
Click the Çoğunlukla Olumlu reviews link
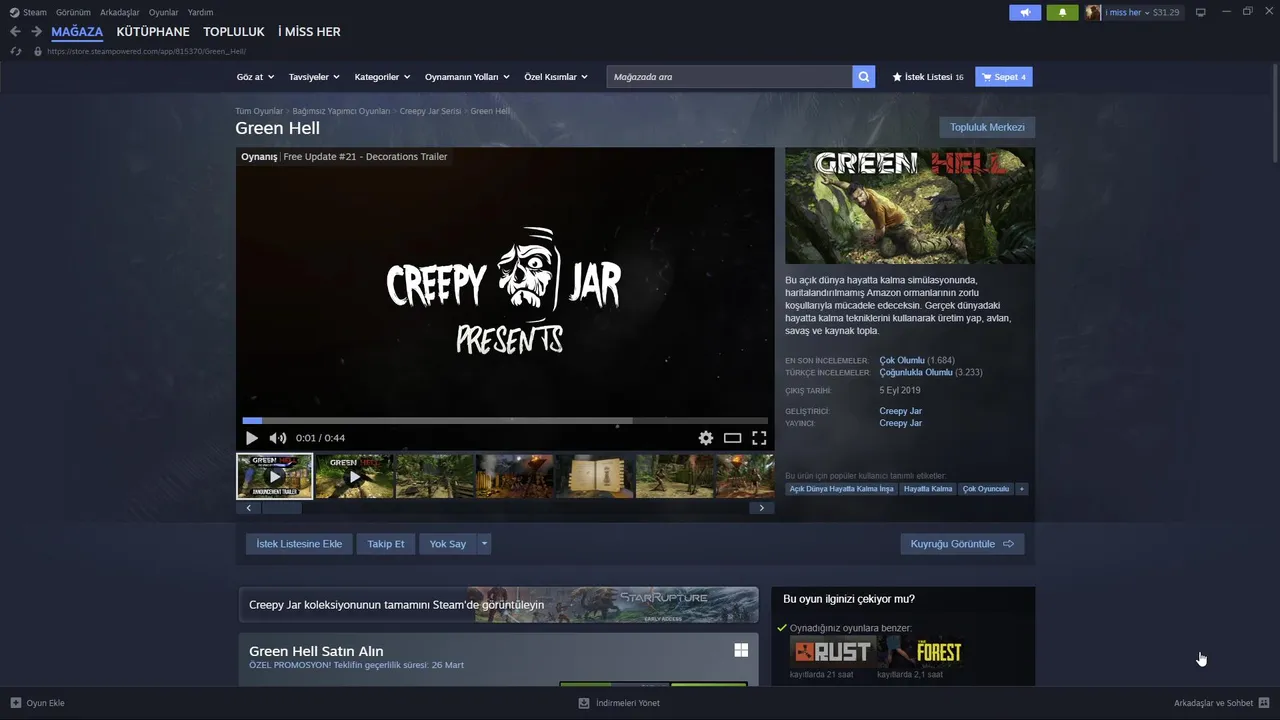(916, 372)
